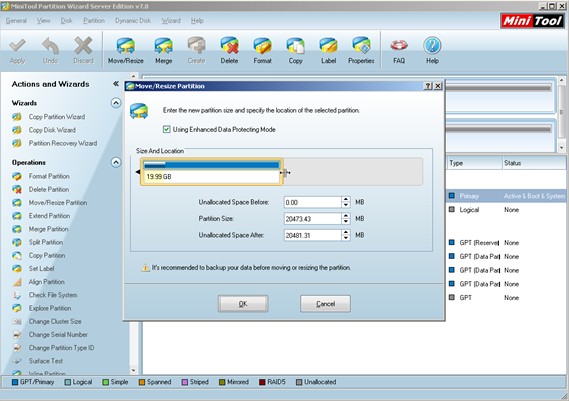Click OK in Move/Resize dialog

pos(243,304)
